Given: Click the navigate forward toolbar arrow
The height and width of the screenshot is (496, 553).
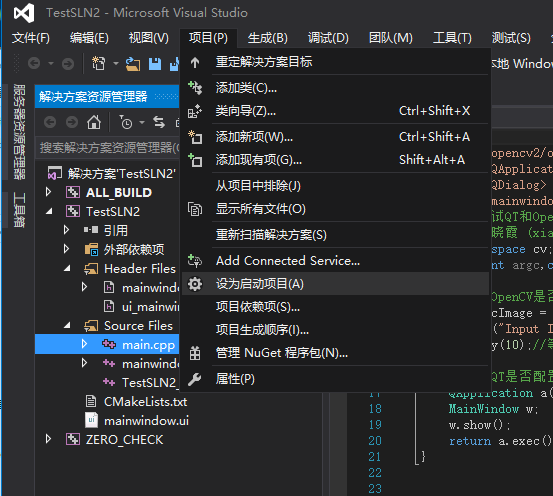Looking at the screenshot, I should click(68, 64).
